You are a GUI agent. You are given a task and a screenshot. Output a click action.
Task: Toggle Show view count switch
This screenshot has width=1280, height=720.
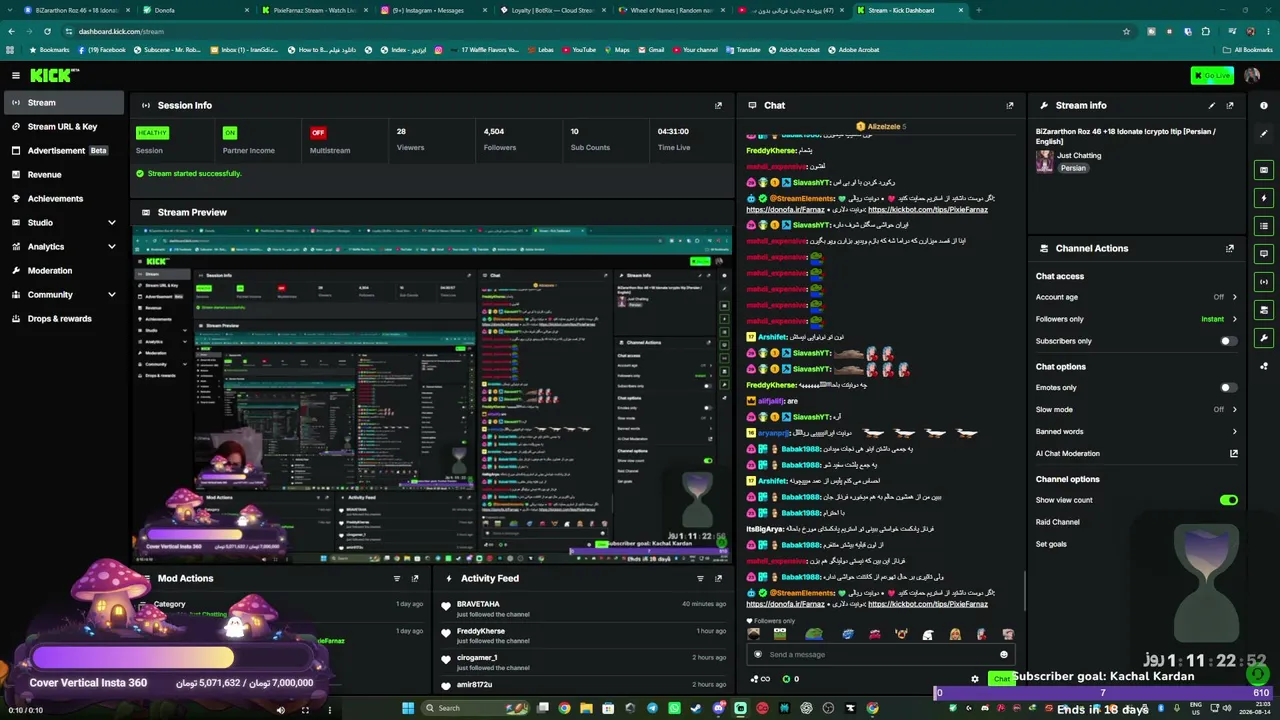pos(1229,500)
